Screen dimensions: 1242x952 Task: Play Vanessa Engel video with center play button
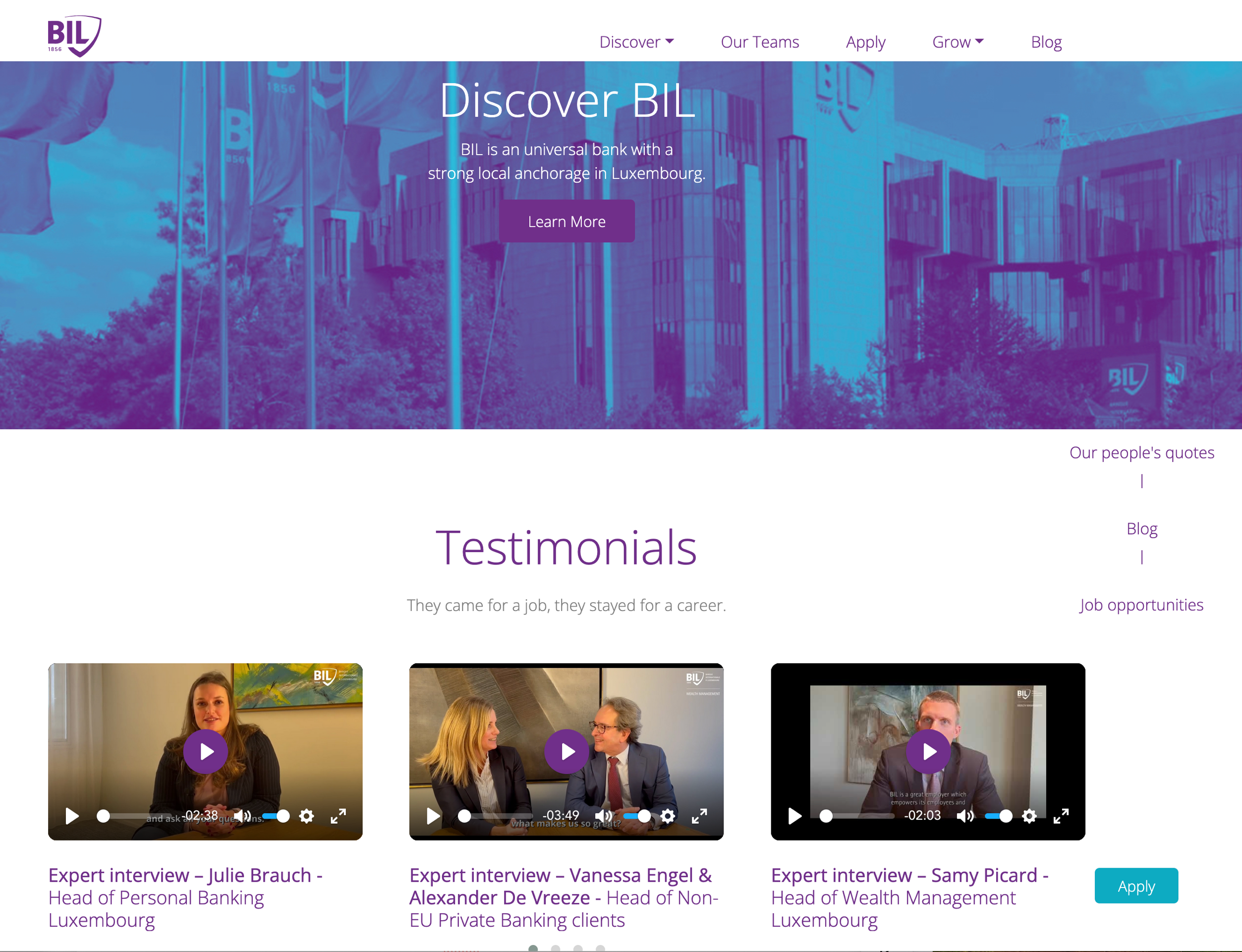click(x=566, y=751)
